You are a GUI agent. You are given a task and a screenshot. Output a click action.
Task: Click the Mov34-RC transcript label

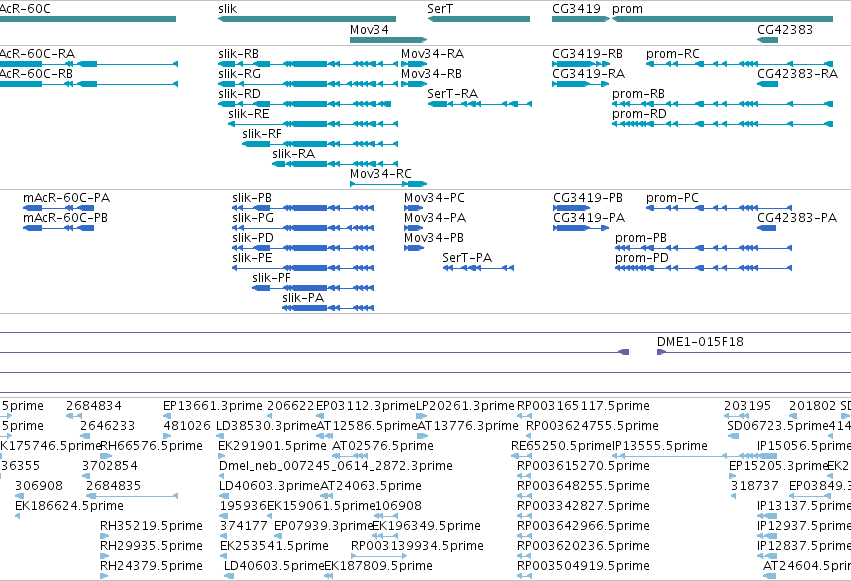380,174
